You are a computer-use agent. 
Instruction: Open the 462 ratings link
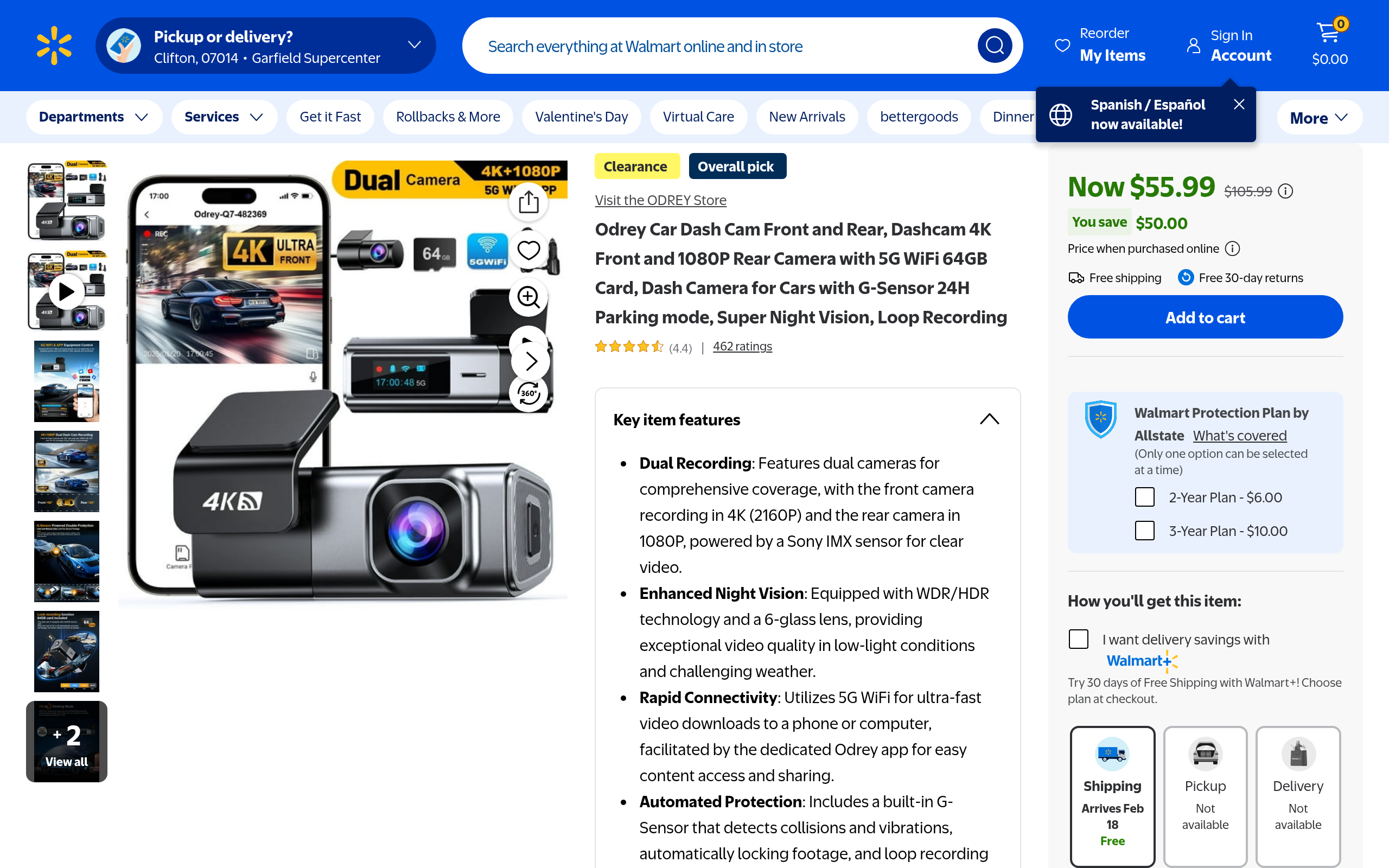pos(742,347)
